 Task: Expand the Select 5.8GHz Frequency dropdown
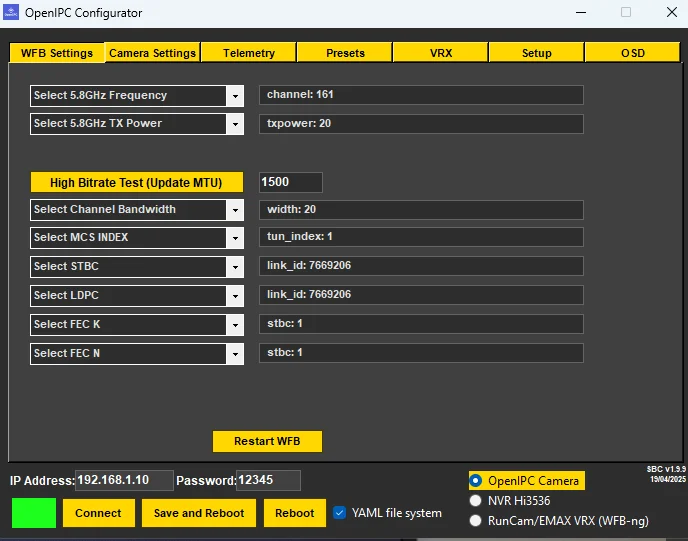(235, 96)
